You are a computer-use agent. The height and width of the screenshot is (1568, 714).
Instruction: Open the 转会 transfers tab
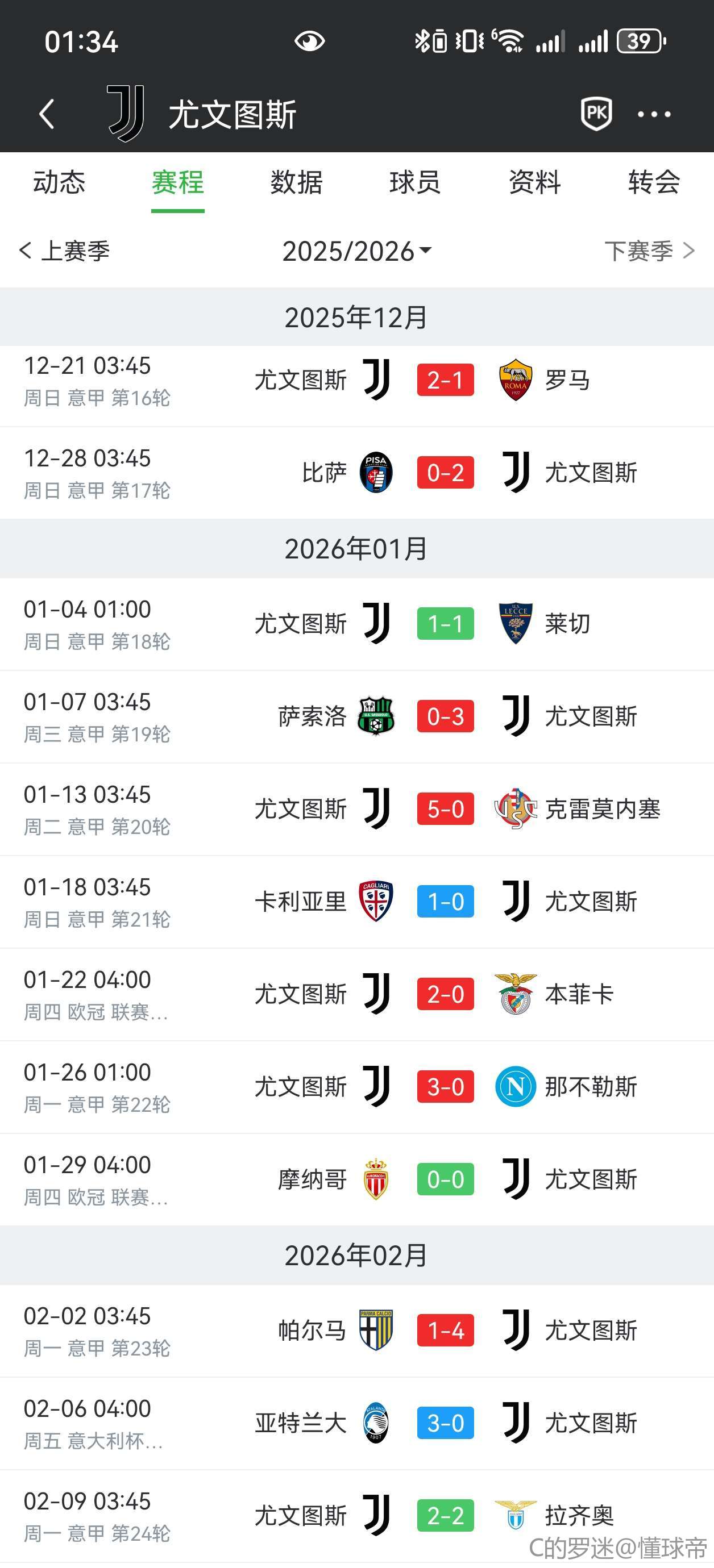point(654,182)
